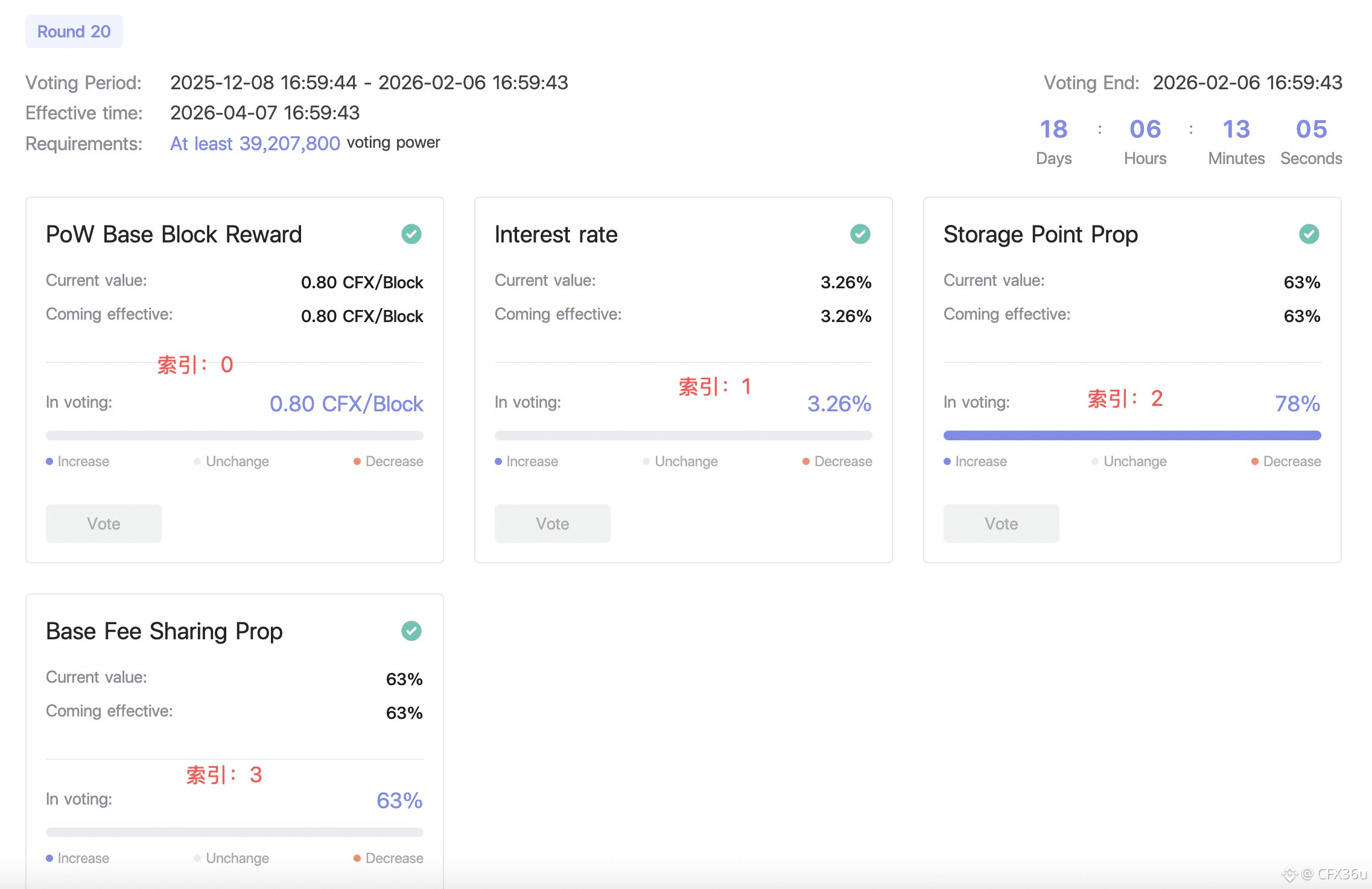Click Decrease legend dot in Interest rate card
Image resolution: width=1372 pixels, height=889 pixels.
805,461
